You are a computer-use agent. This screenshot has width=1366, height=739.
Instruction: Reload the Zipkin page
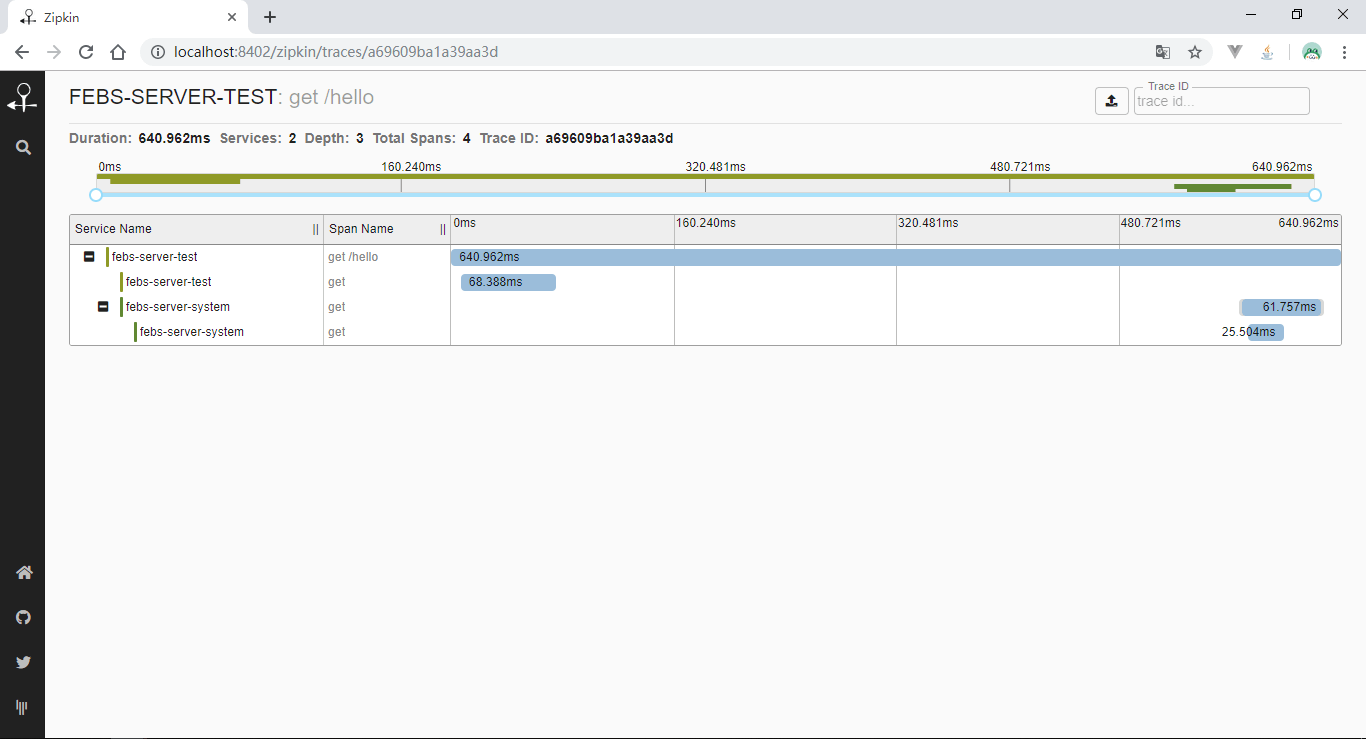tap(86, 52)
